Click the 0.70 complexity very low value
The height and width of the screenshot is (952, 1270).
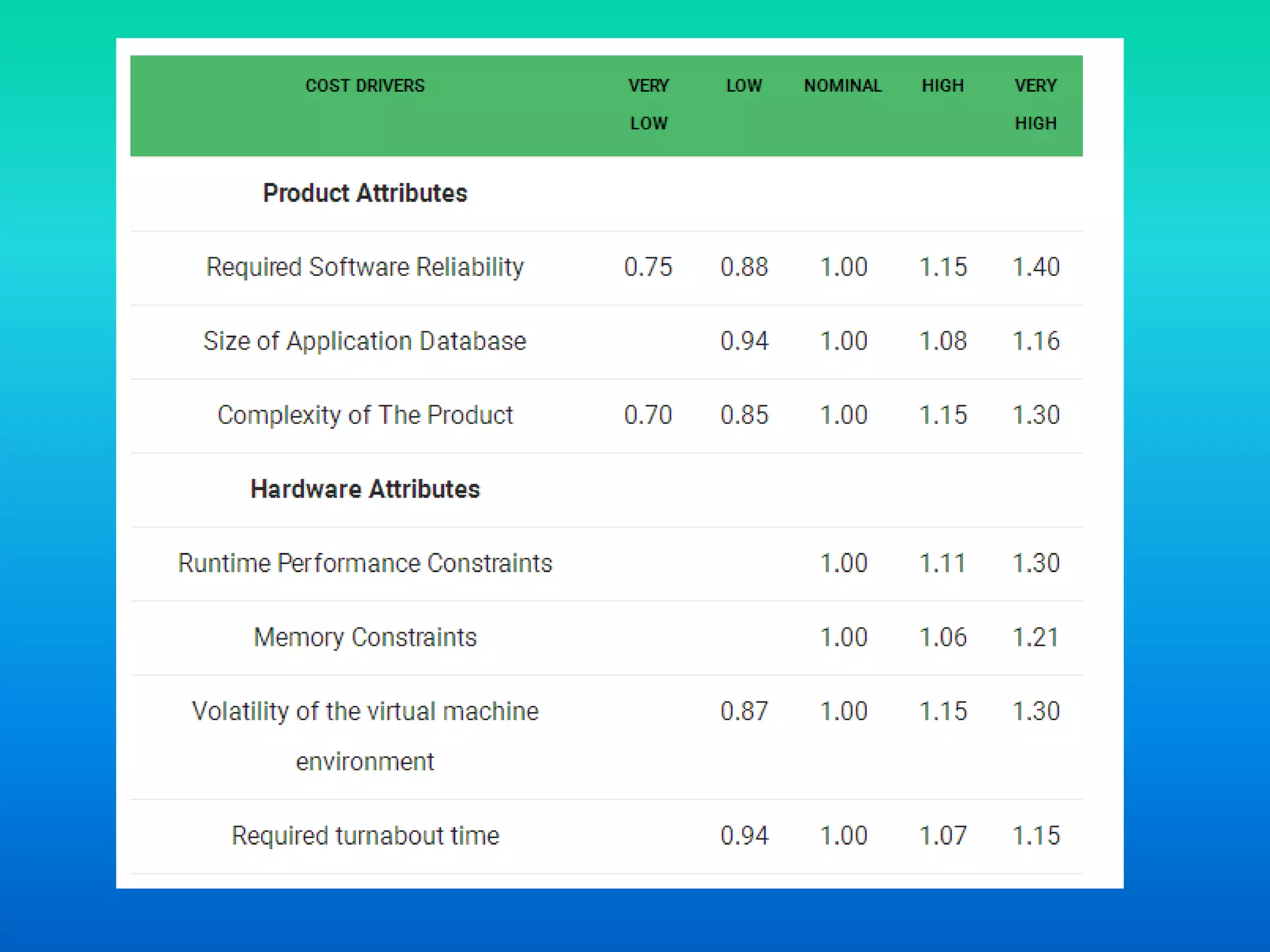(648, 415)
